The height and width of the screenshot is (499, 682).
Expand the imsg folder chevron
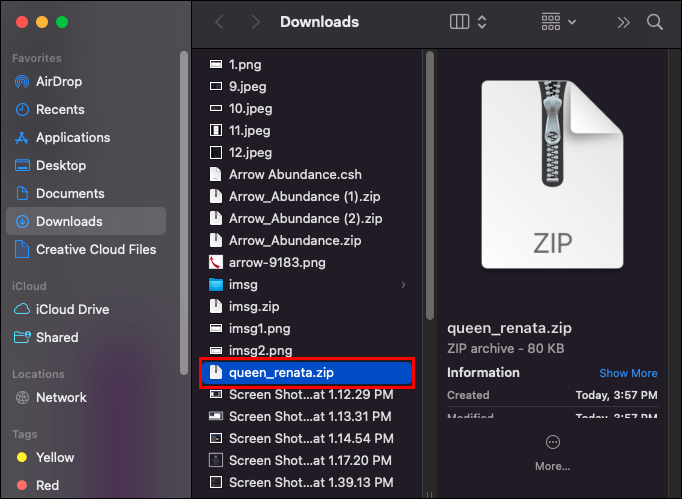(403, 285)
